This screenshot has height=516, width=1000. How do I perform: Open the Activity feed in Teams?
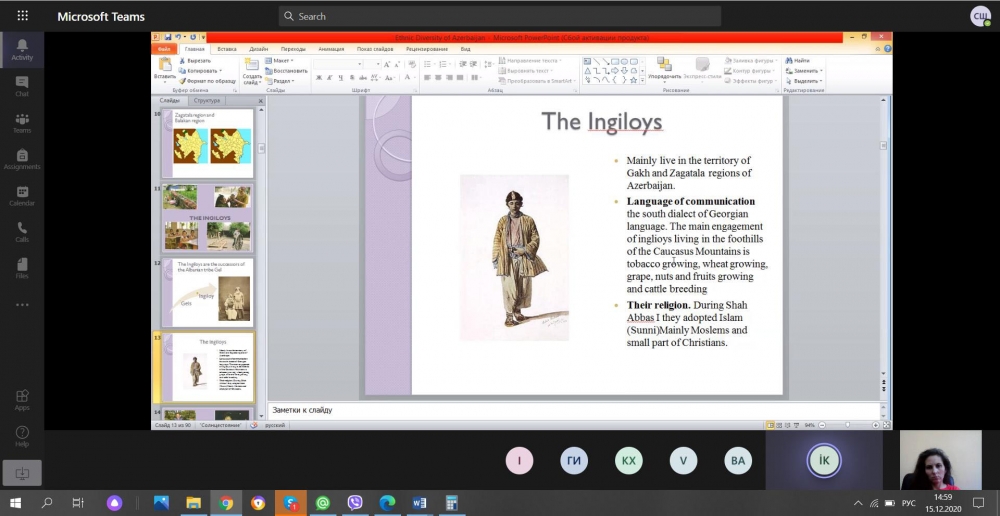coord(22,49)
